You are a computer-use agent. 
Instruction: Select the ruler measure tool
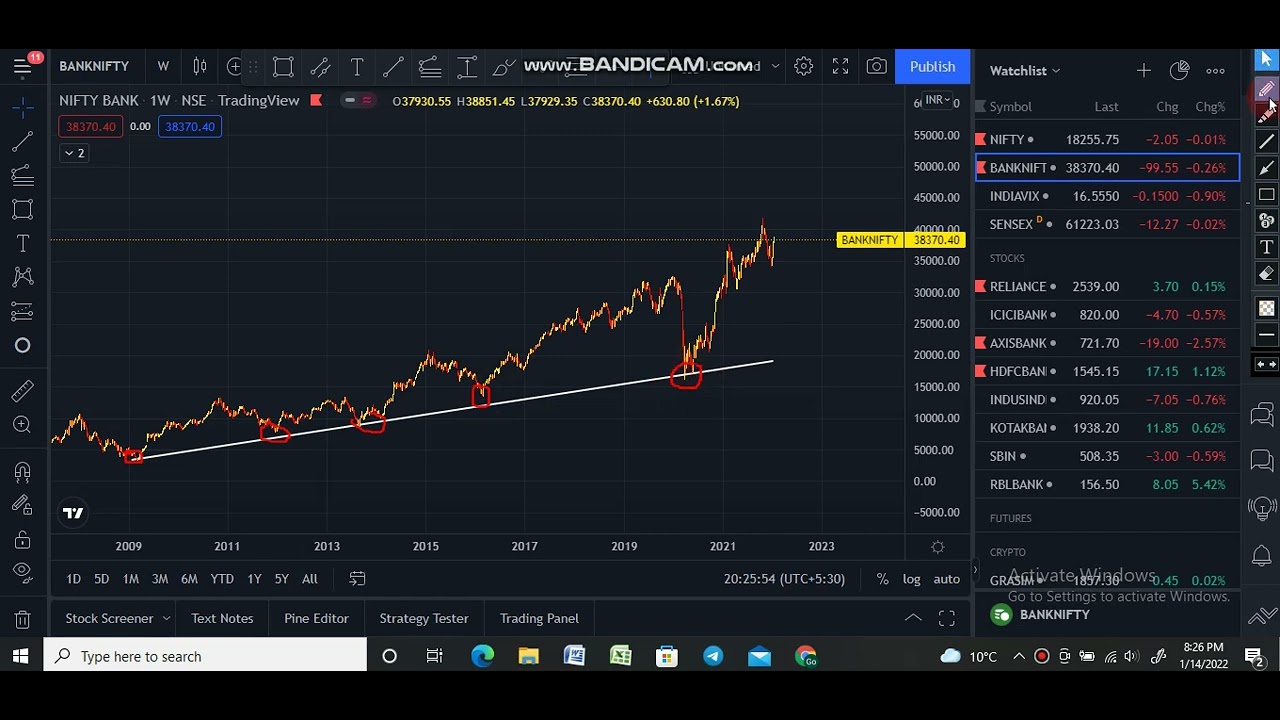pyautogui.click(x=22, y=391)
